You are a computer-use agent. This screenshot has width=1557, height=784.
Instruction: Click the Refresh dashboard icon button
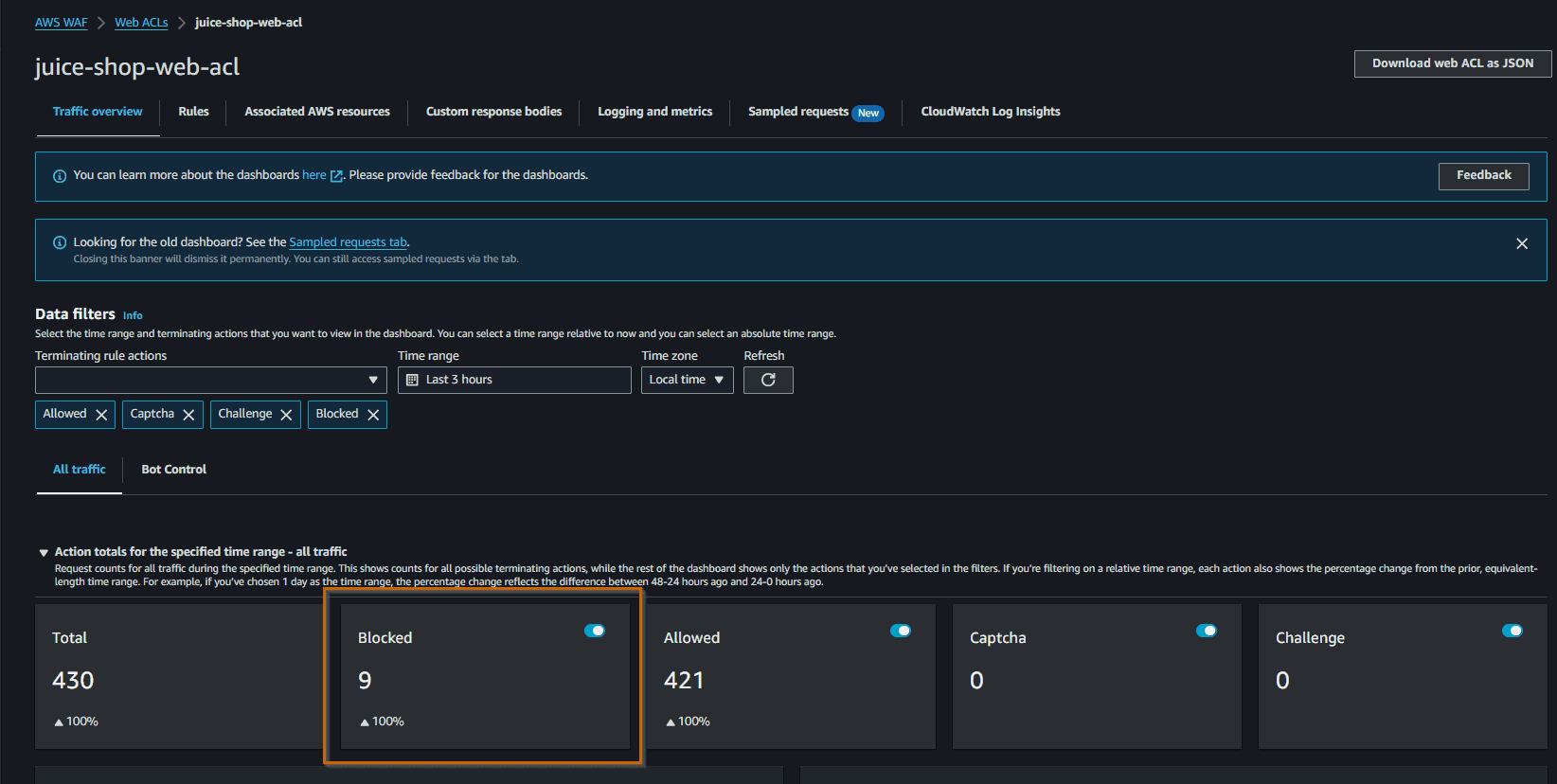(768, 380)
